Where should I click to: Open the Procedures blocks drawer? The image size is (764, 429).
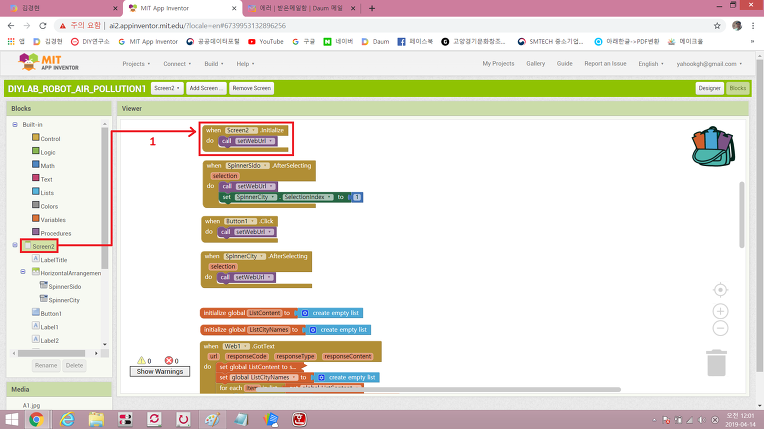tap(52, 233)
